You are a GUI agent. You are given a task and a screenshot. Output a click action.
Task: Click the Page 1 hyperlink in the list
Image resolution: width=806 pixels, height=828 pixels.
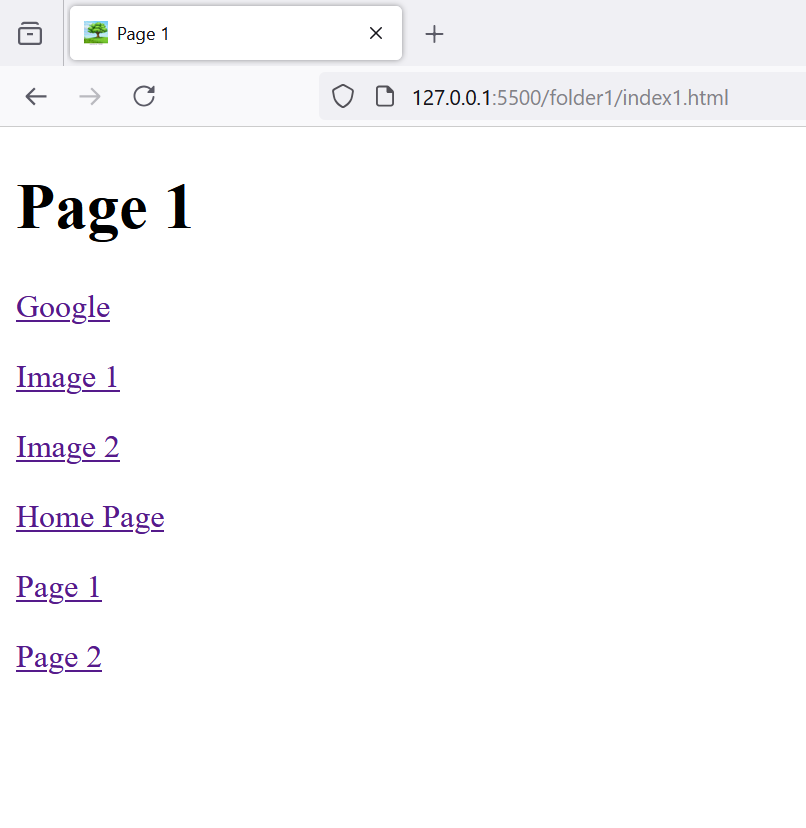59,587
